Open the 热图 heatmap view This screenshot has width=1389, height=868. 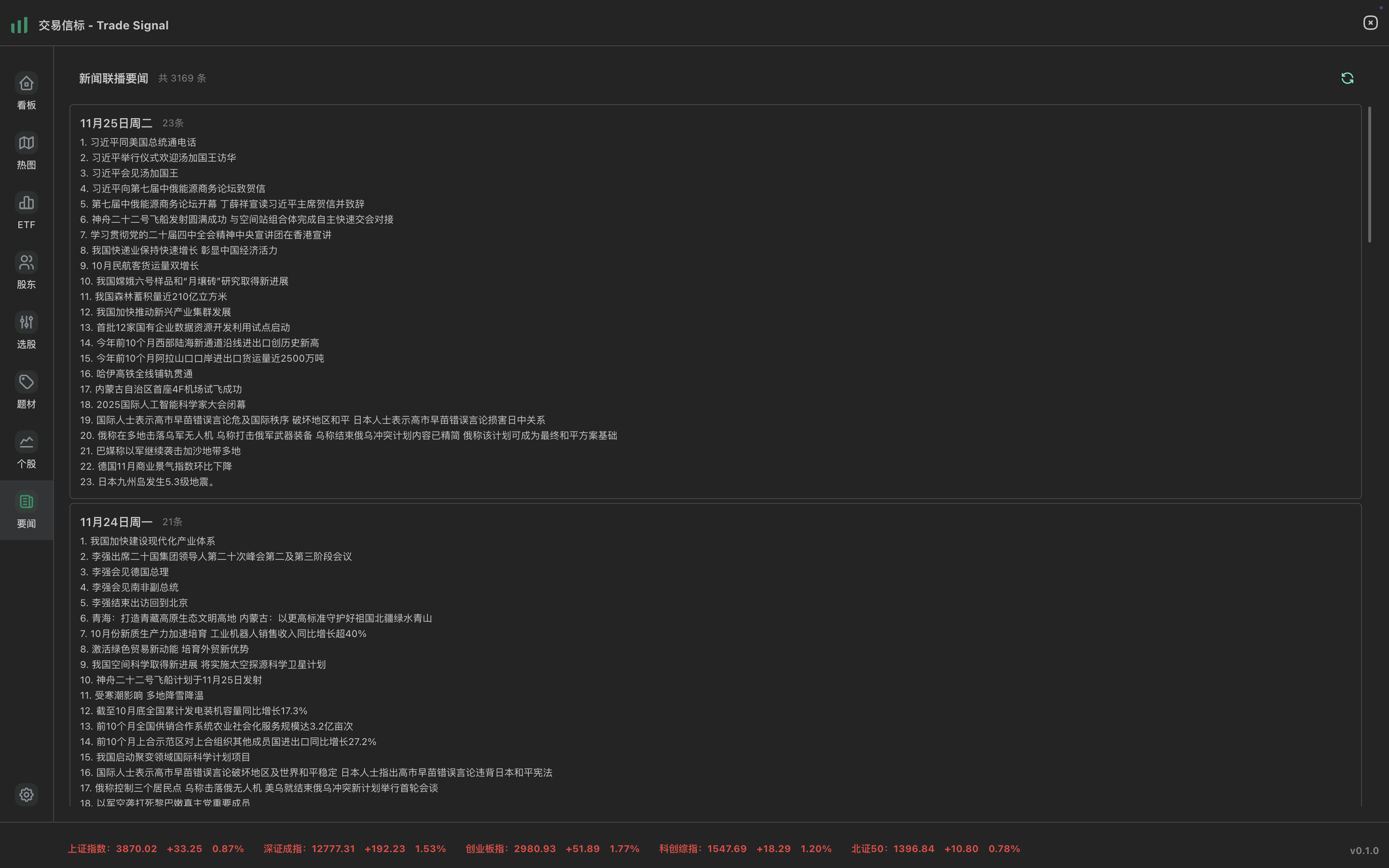[x=27, y=144]
